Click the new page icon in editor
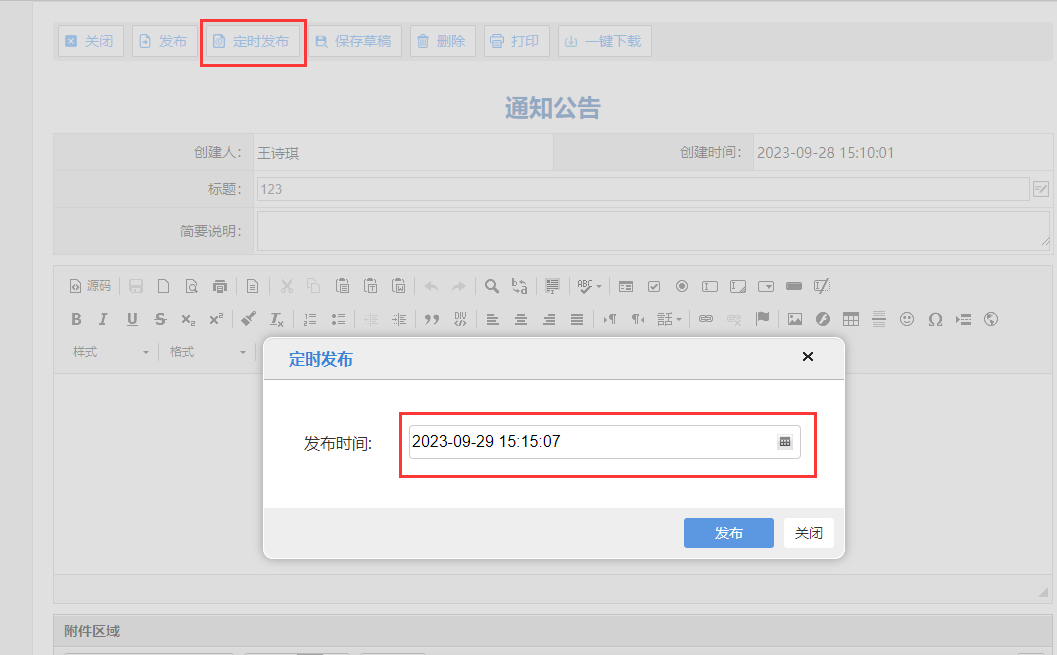Image resolution: width=1057 pixels, height=655 pixels. pos(164,286)
